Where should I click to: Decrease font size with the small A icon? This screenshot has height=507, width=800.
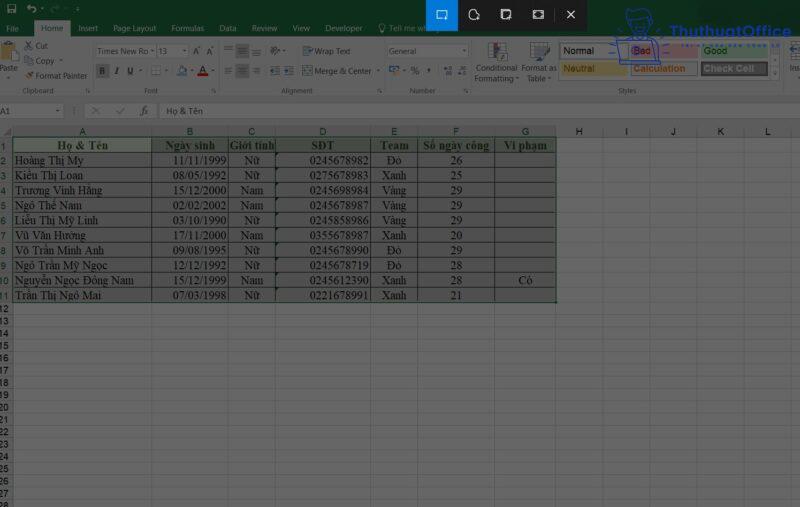click(210, 51)
